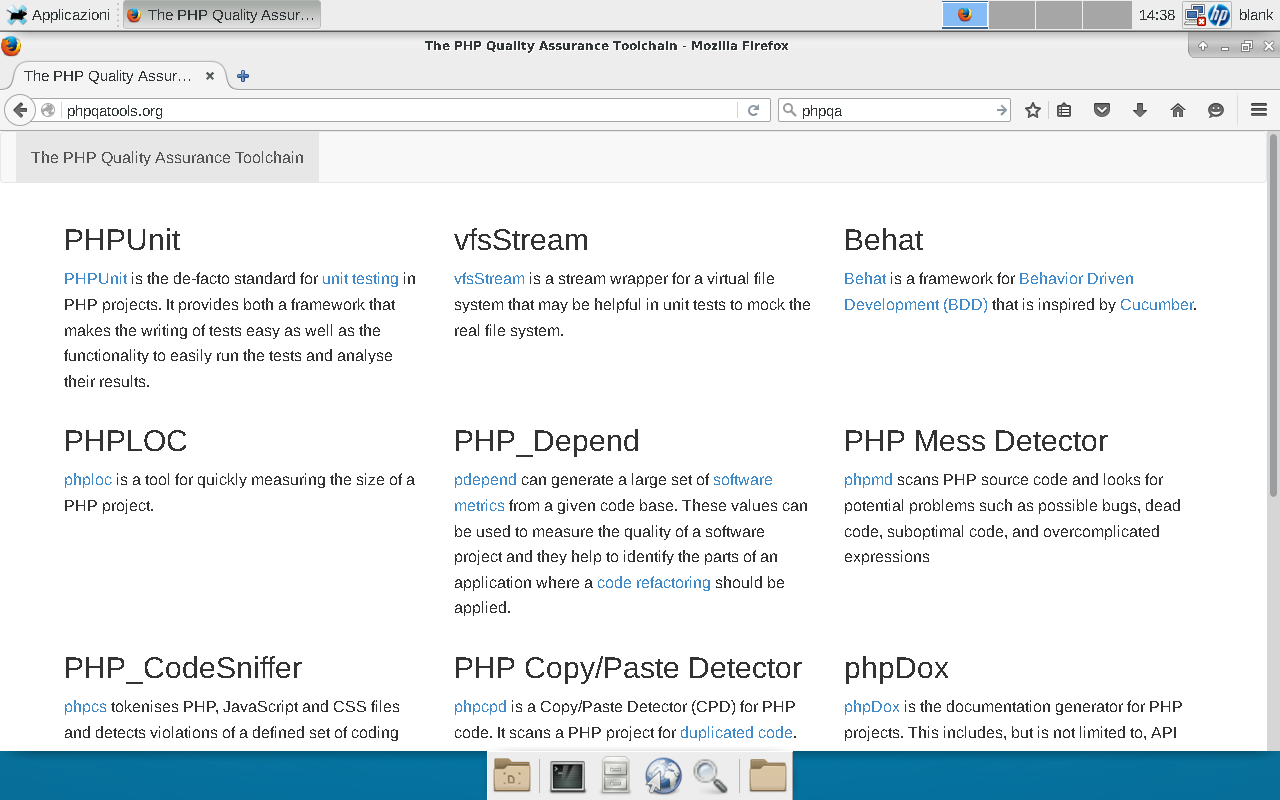
Task: Open the Firefox hamburger menu
Action: (x=1259, y=110)
